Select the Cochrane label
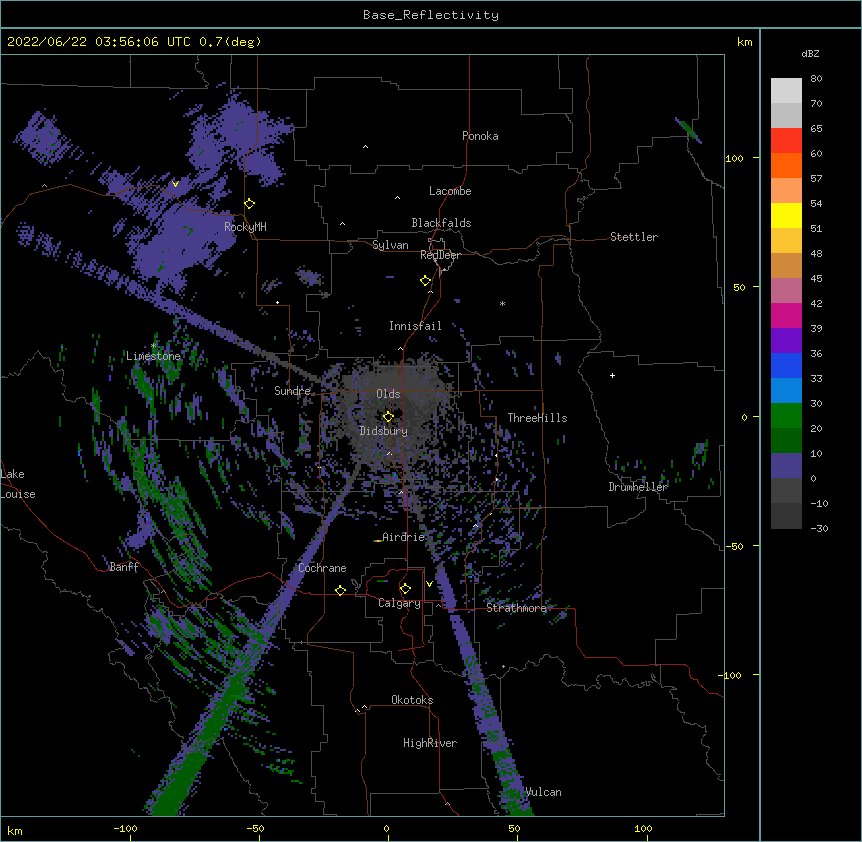The width and height of the screenshot is (862, 842). 322,568
